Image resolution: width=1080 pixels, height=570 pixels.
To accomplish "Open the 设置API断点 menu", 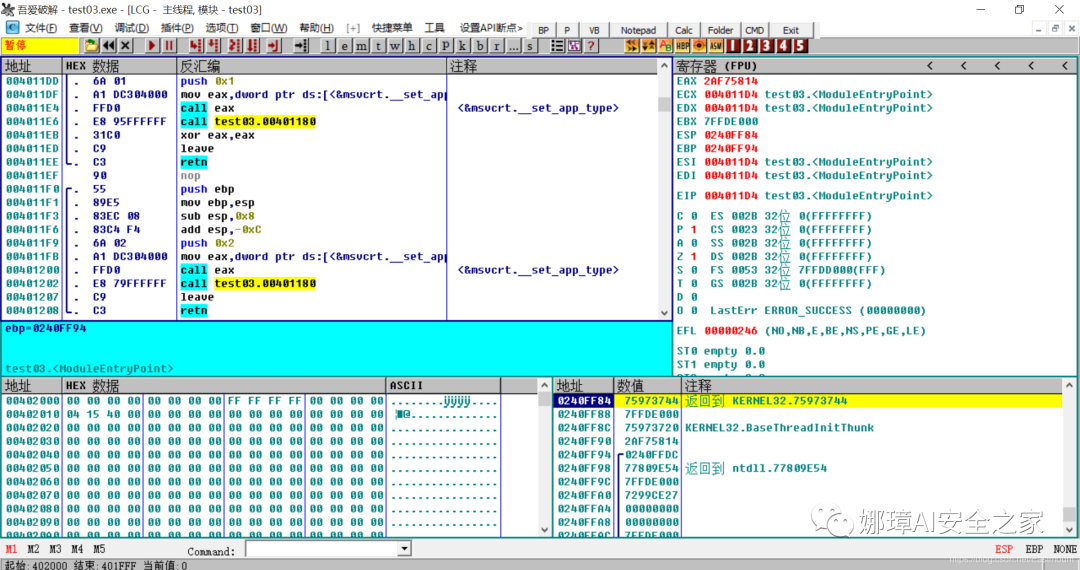I will coord(491,28).
